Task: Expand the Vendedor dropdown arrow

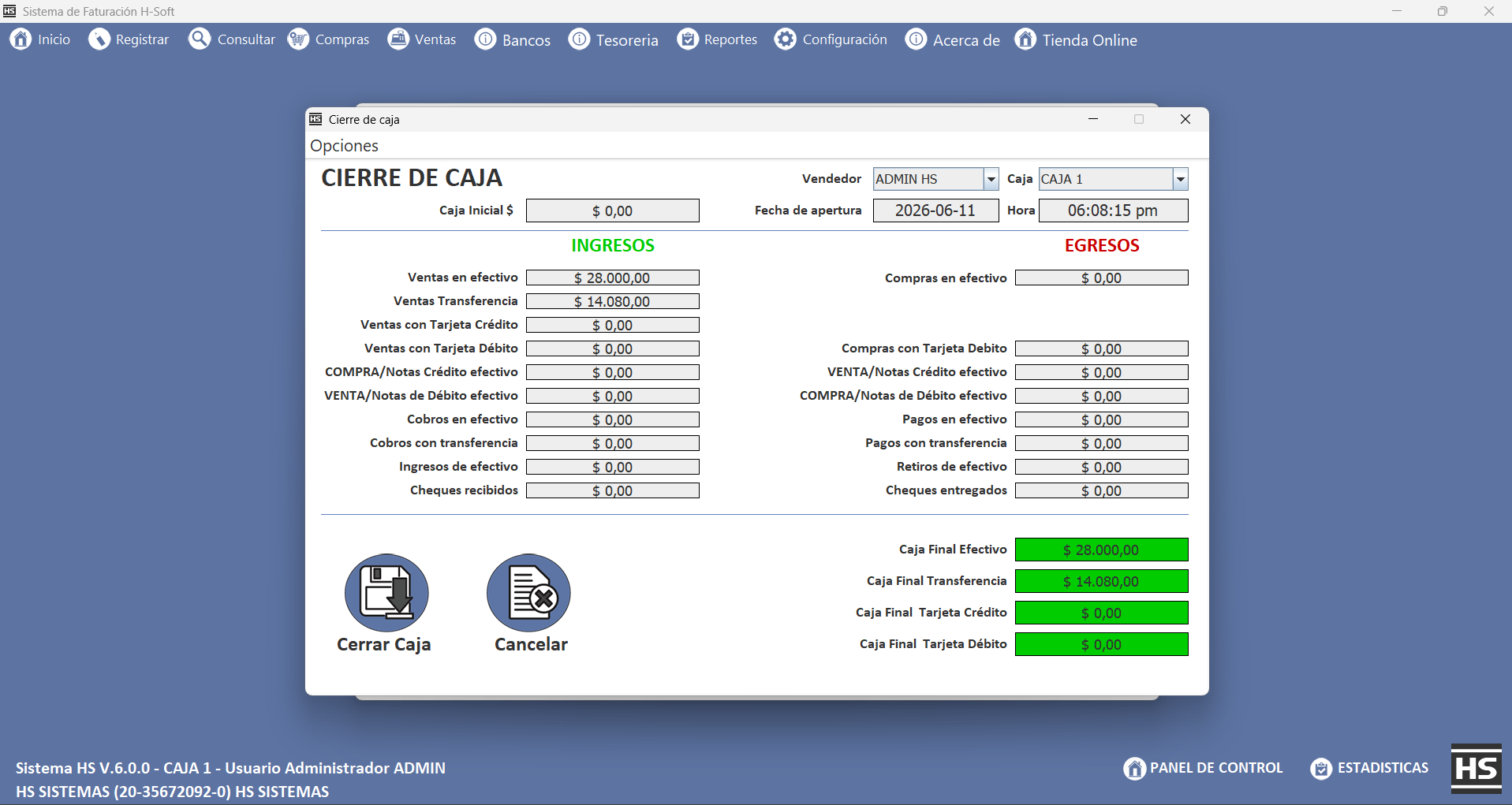Action: (x=991, y=179)
